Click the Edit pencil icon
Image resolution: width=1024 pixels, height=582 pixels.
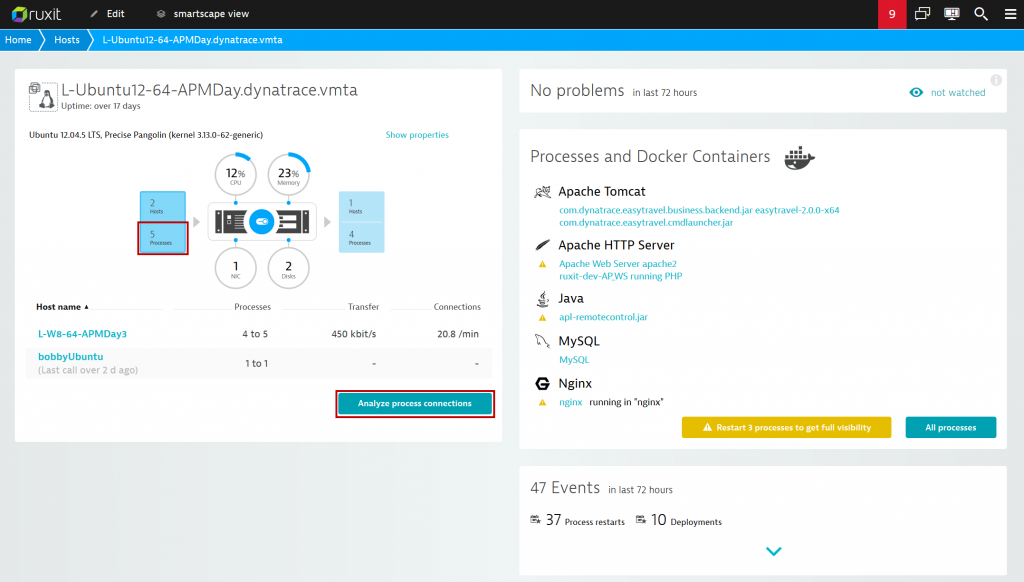(x=94, y=14)
